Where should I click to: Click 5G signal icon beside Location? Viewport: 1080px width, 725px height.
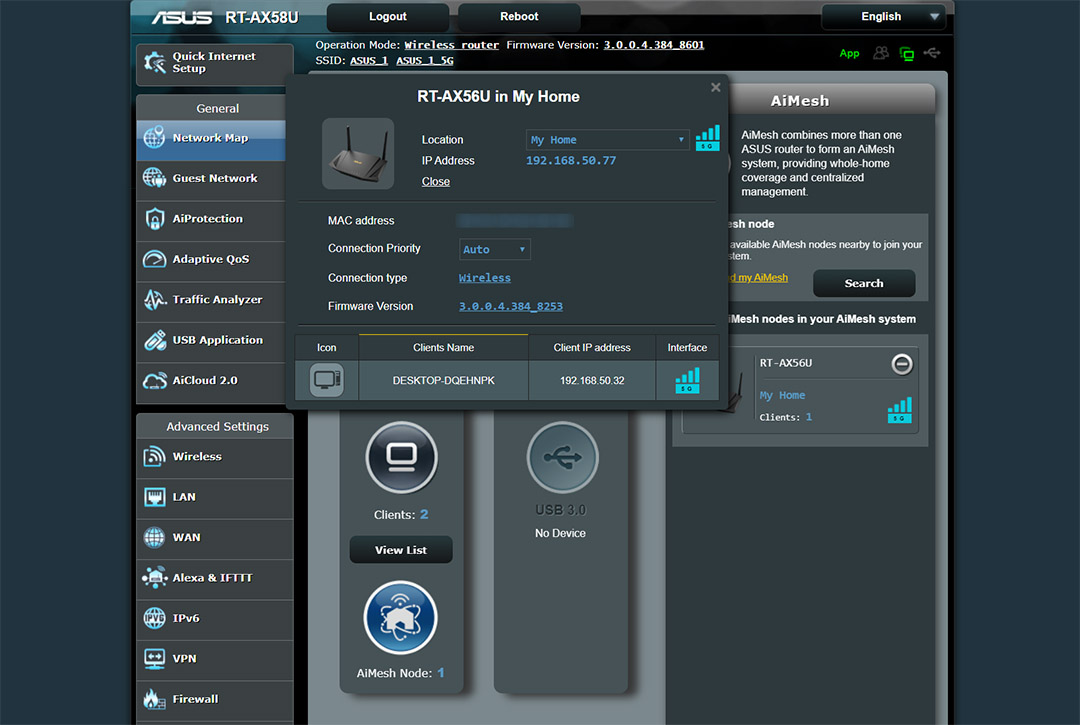pyautogui.click(x=707, y=138)
